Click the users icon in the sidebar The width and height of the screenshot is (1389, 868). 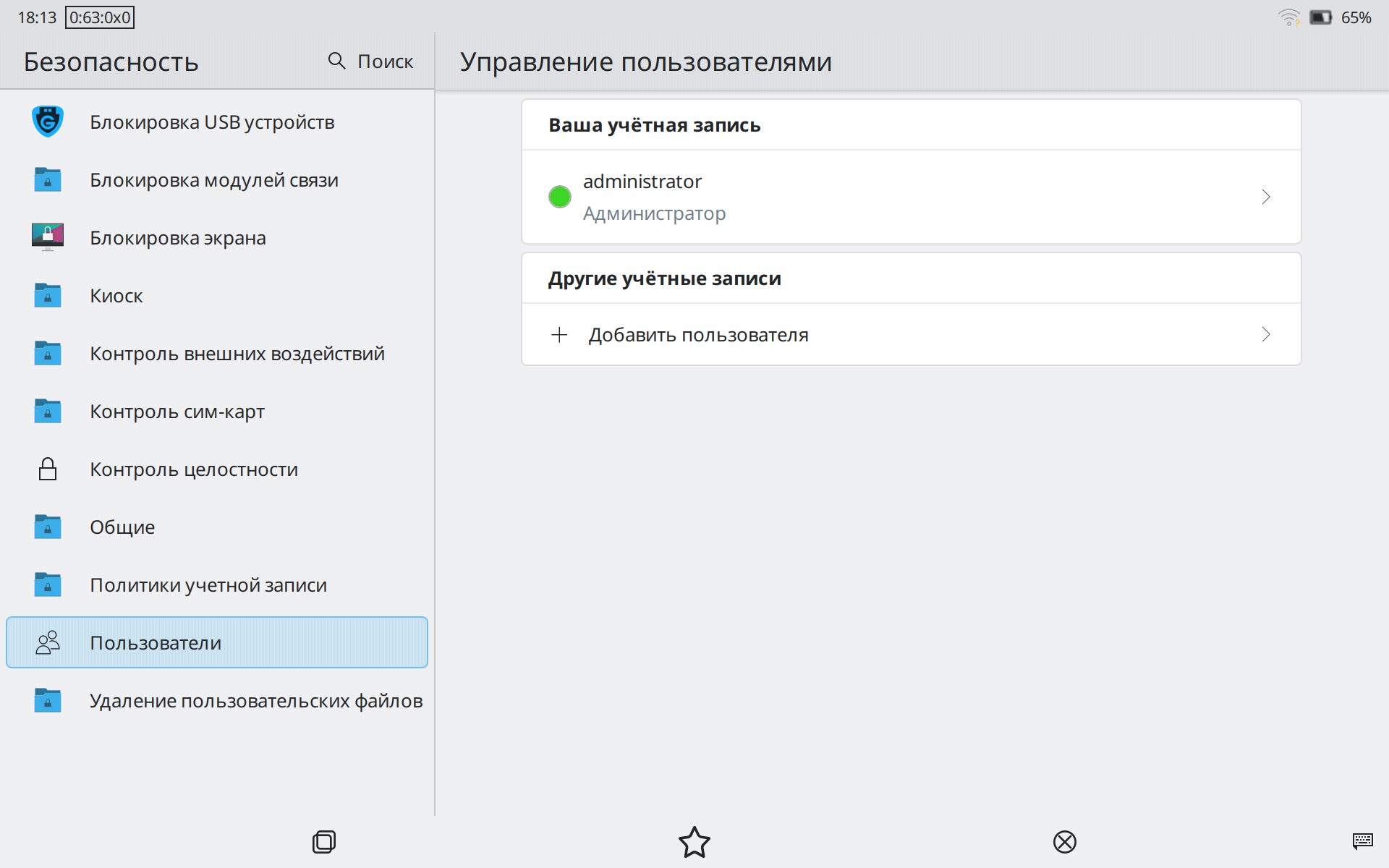(48, 642)
